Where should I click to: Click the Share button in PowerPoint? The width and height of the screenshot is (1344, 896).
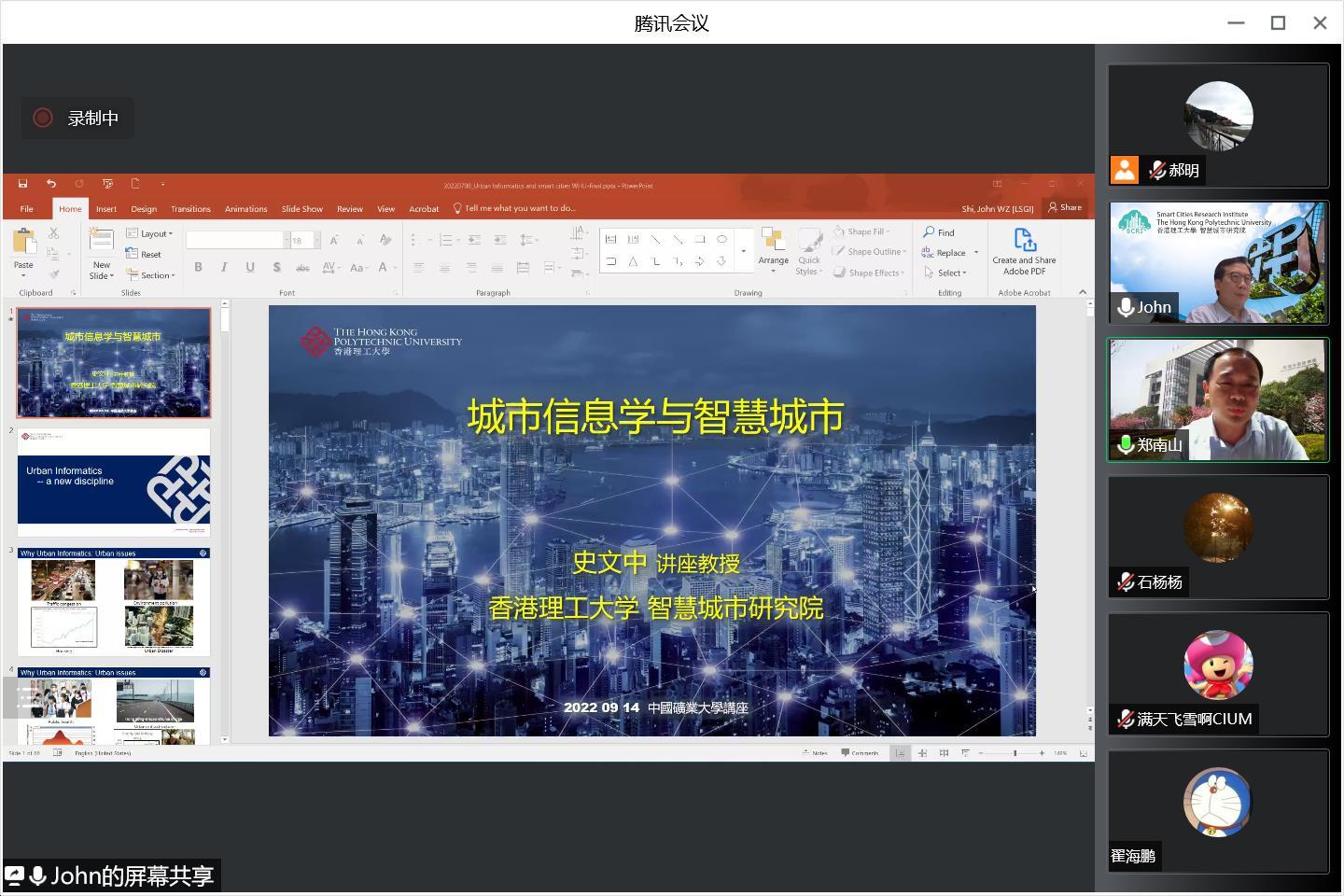coord(1065,207)
